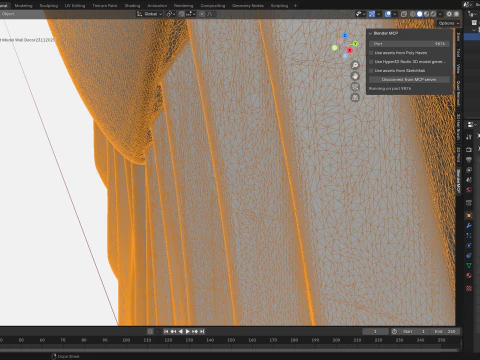Screen dimensions: 480x360
Task: Open proportional editing falloff curve menu
Action: 210,14
